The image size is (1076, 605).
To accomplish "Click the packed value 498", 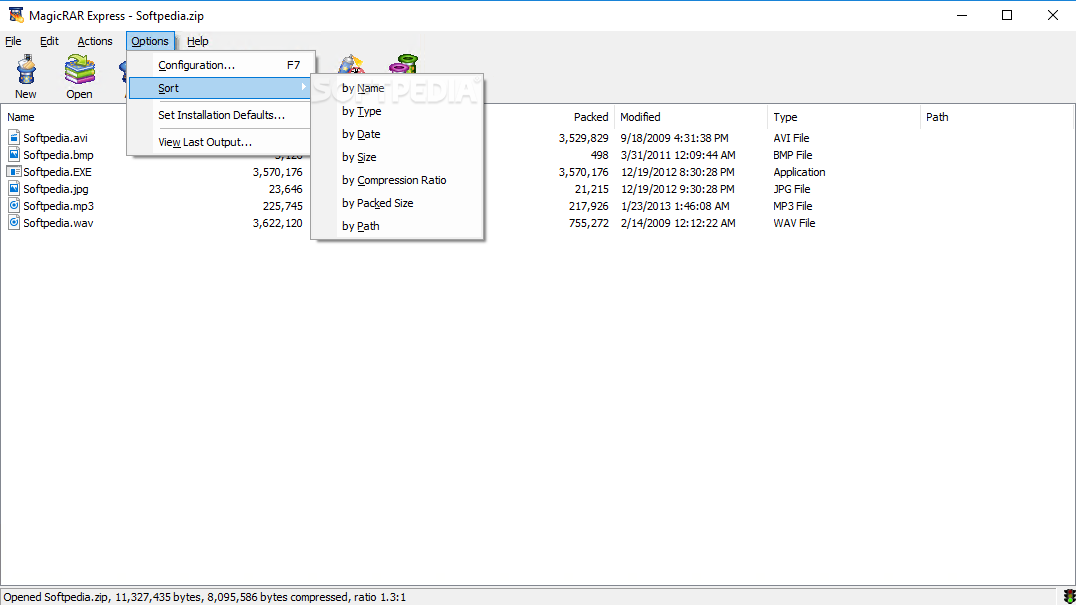I will 599,155.
